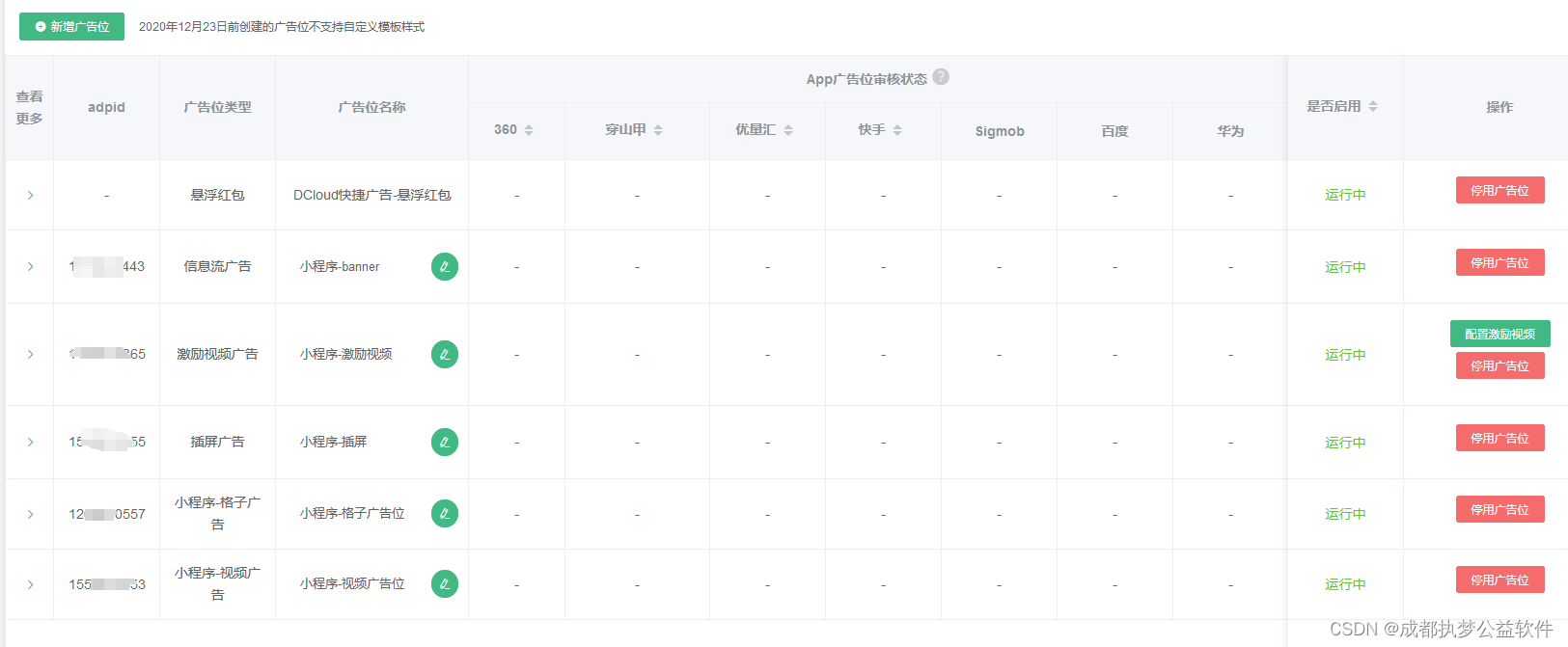Expand the 信息流广告 row details
This screenshot has width=1568, height=647.
click(31, 266)
